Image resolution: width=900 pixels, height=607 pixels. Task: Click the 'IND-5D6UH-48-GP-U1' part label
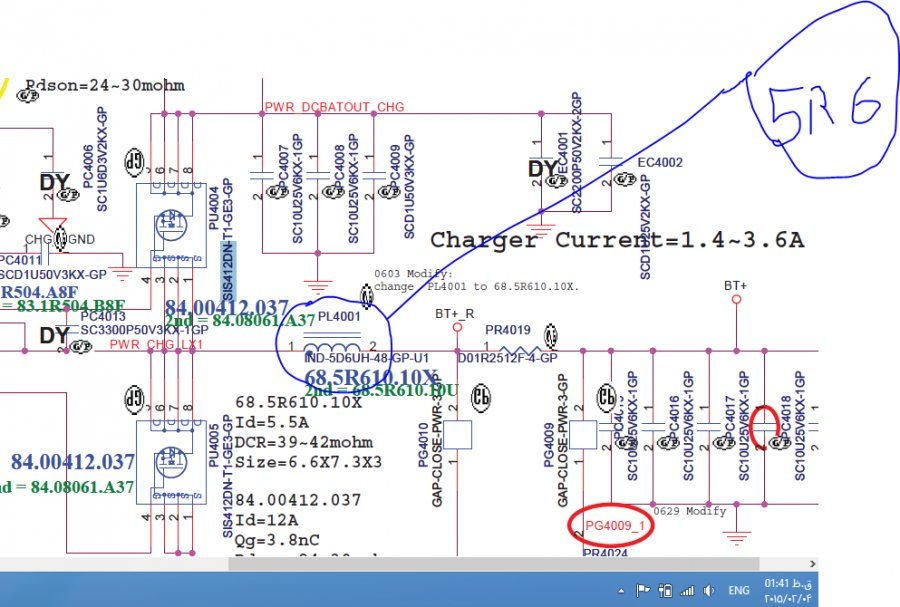366,358
